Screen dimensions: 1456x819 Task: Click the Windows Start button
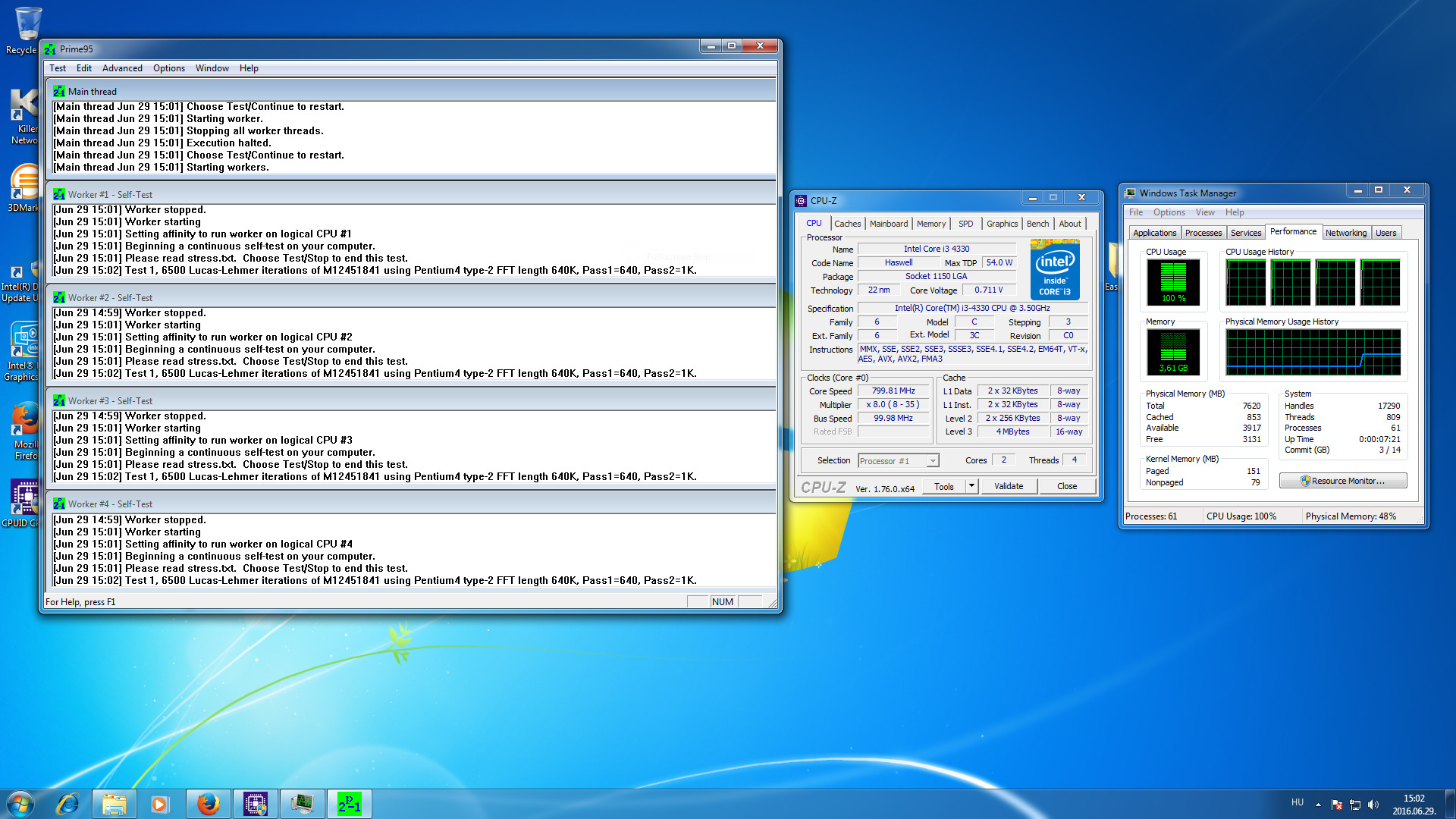pyautogui.click(x=20, y=803)
